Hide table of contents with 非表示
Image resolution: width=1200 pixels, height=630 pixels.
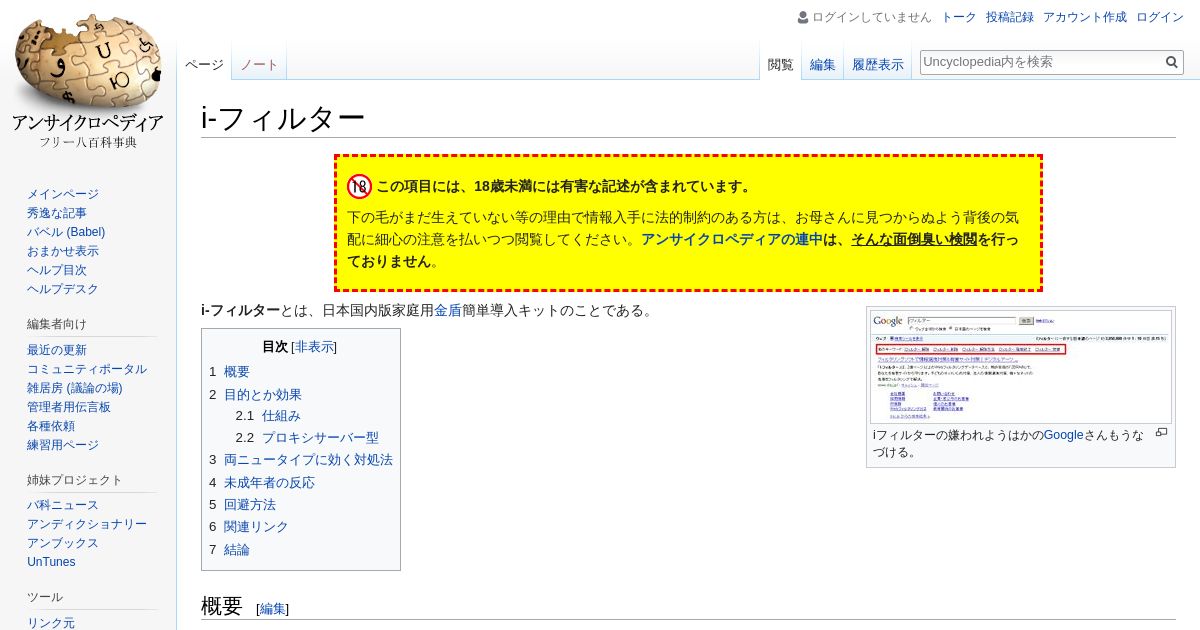[315, 347]
